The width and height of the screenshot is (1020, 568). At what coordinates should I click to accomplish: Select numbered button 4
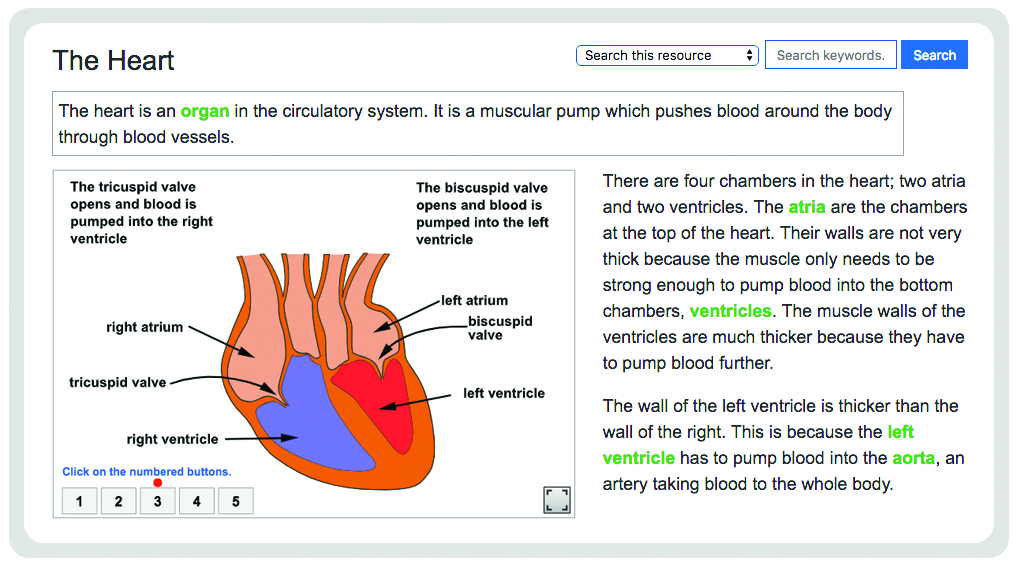pyautogui.click(x=196, y=501)
